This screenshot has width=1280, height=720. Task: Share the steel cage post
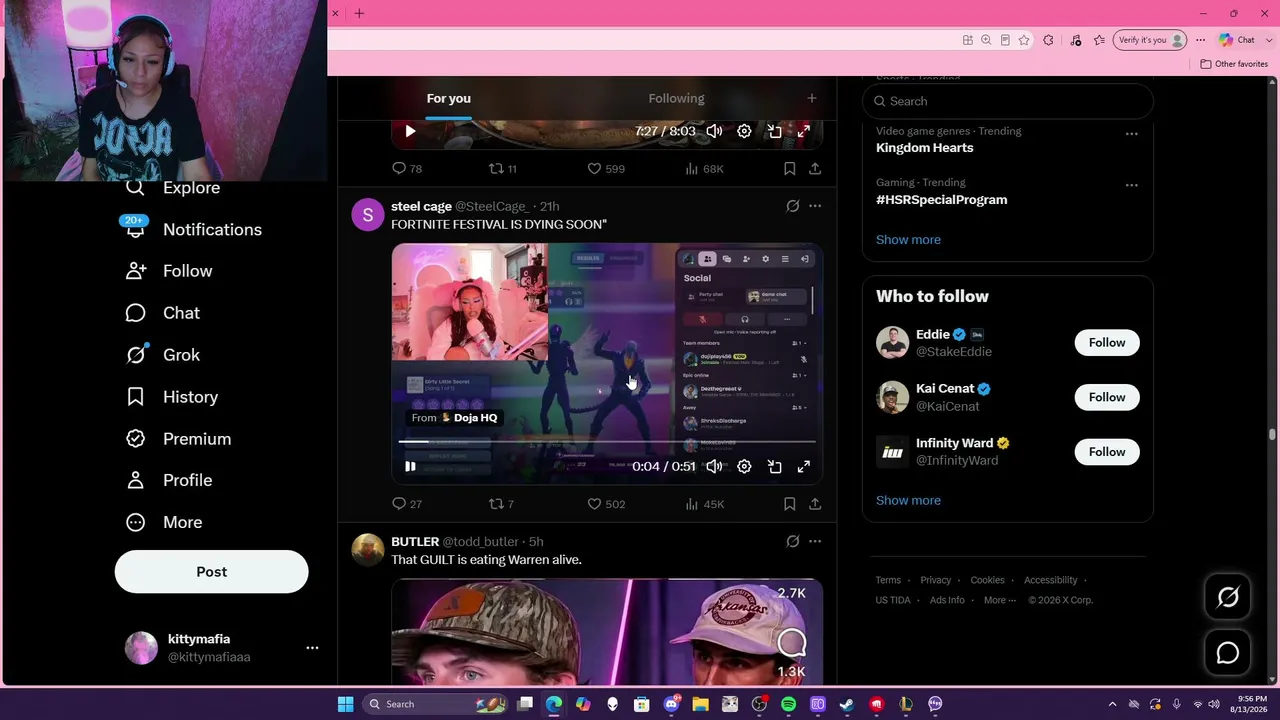click(815, 504)
